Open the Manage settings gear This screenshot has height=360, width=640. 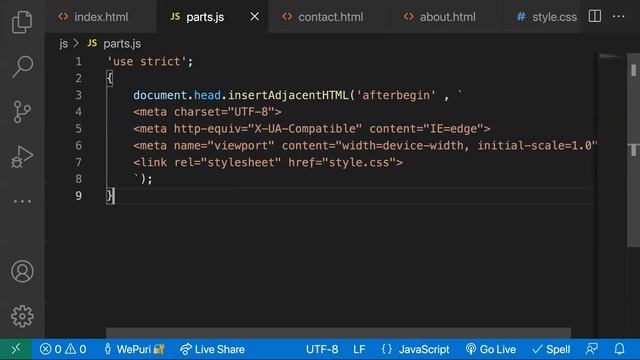pos(22,316)
